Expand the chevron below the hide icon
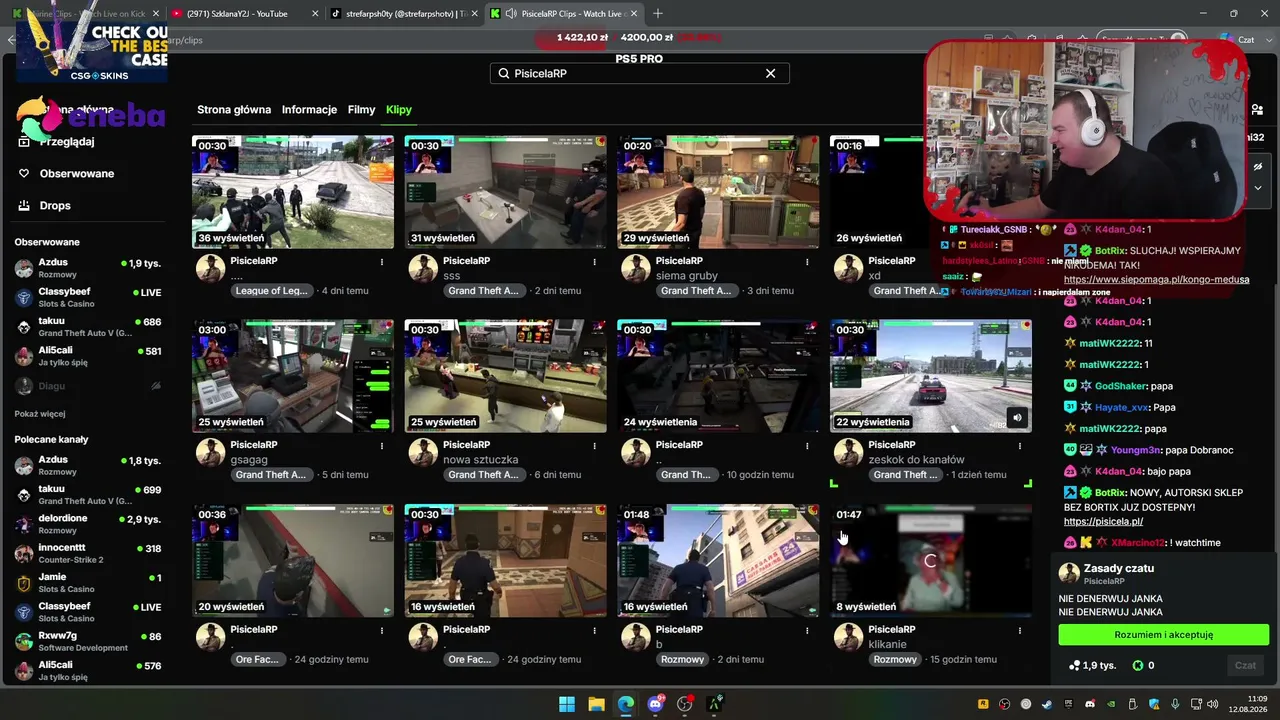Viewport: 1280px width, 720px height. [1258, 187]
